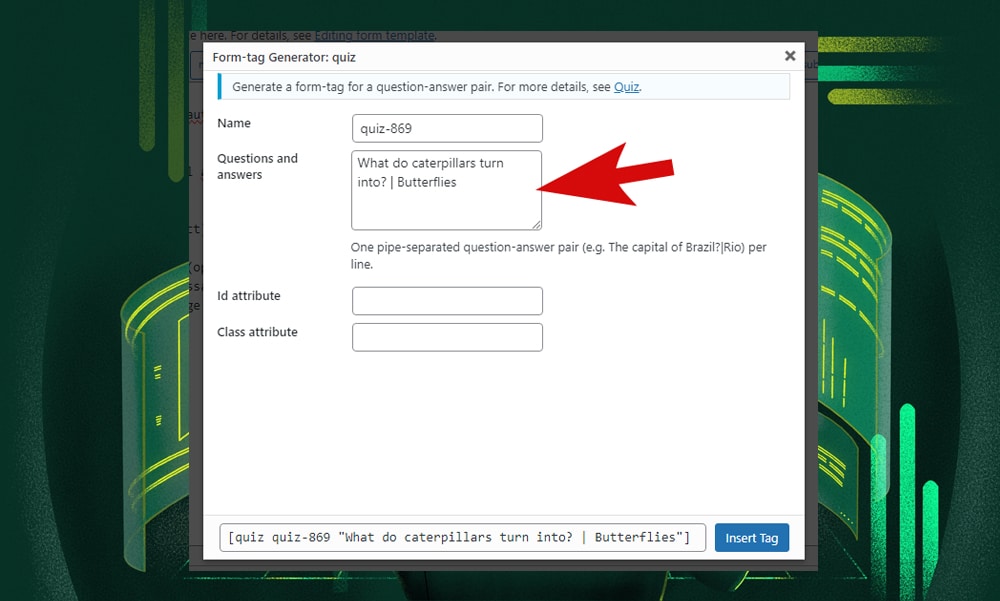Click the Questions and answers label
Image resolution: width=1000 pixels, height=601 pixels.
257,166
